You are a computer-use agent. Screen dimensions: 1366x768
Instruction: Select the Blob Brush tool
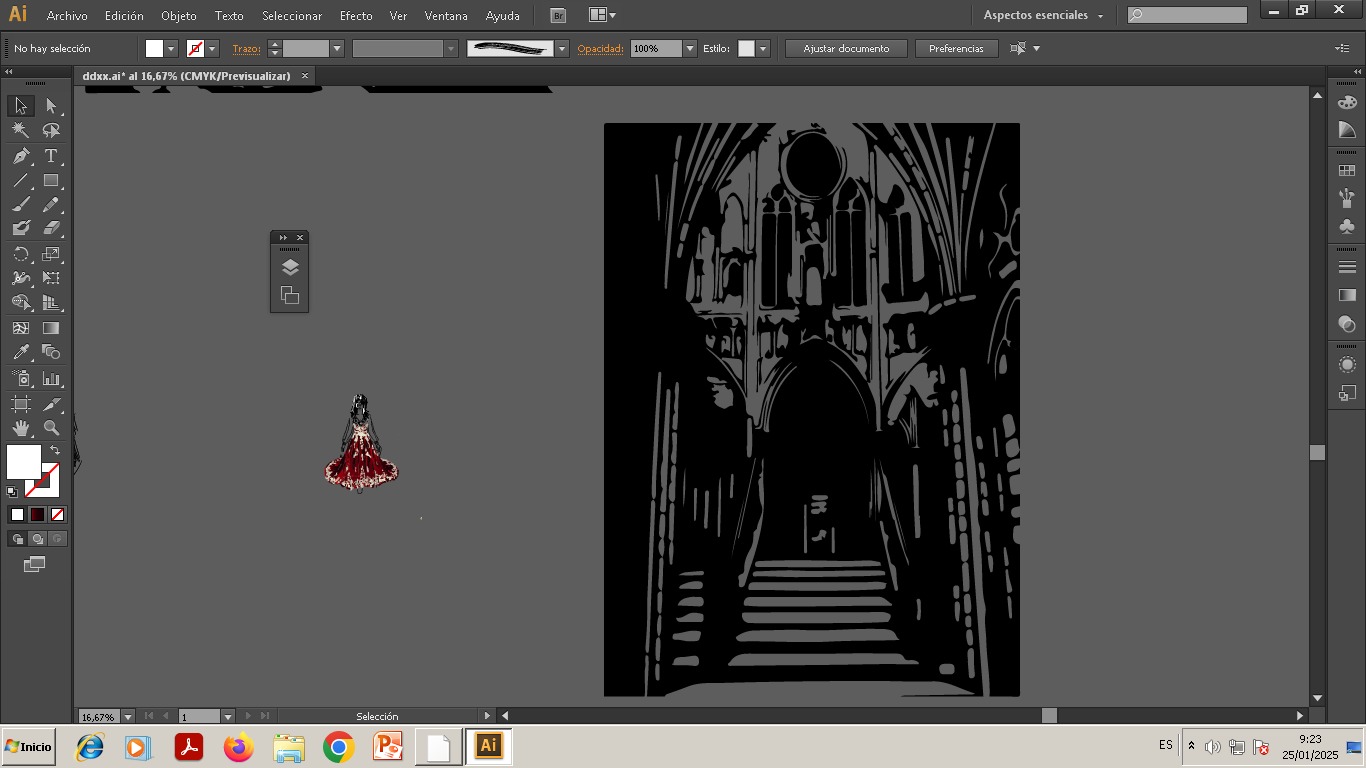click(20, 229)
